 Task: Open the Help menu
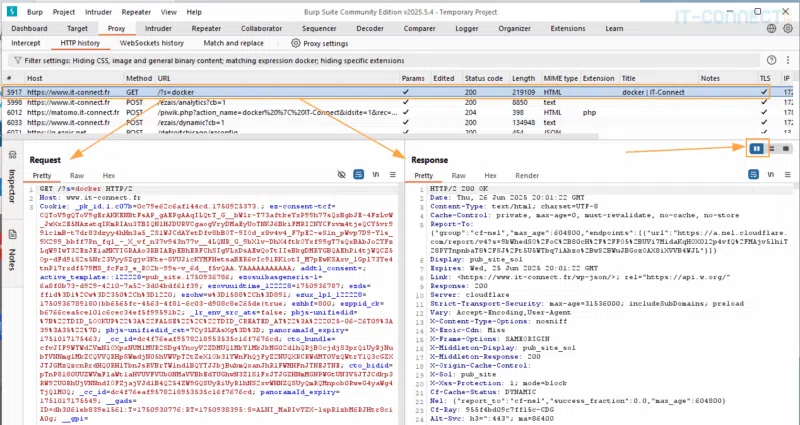[194, 12]
